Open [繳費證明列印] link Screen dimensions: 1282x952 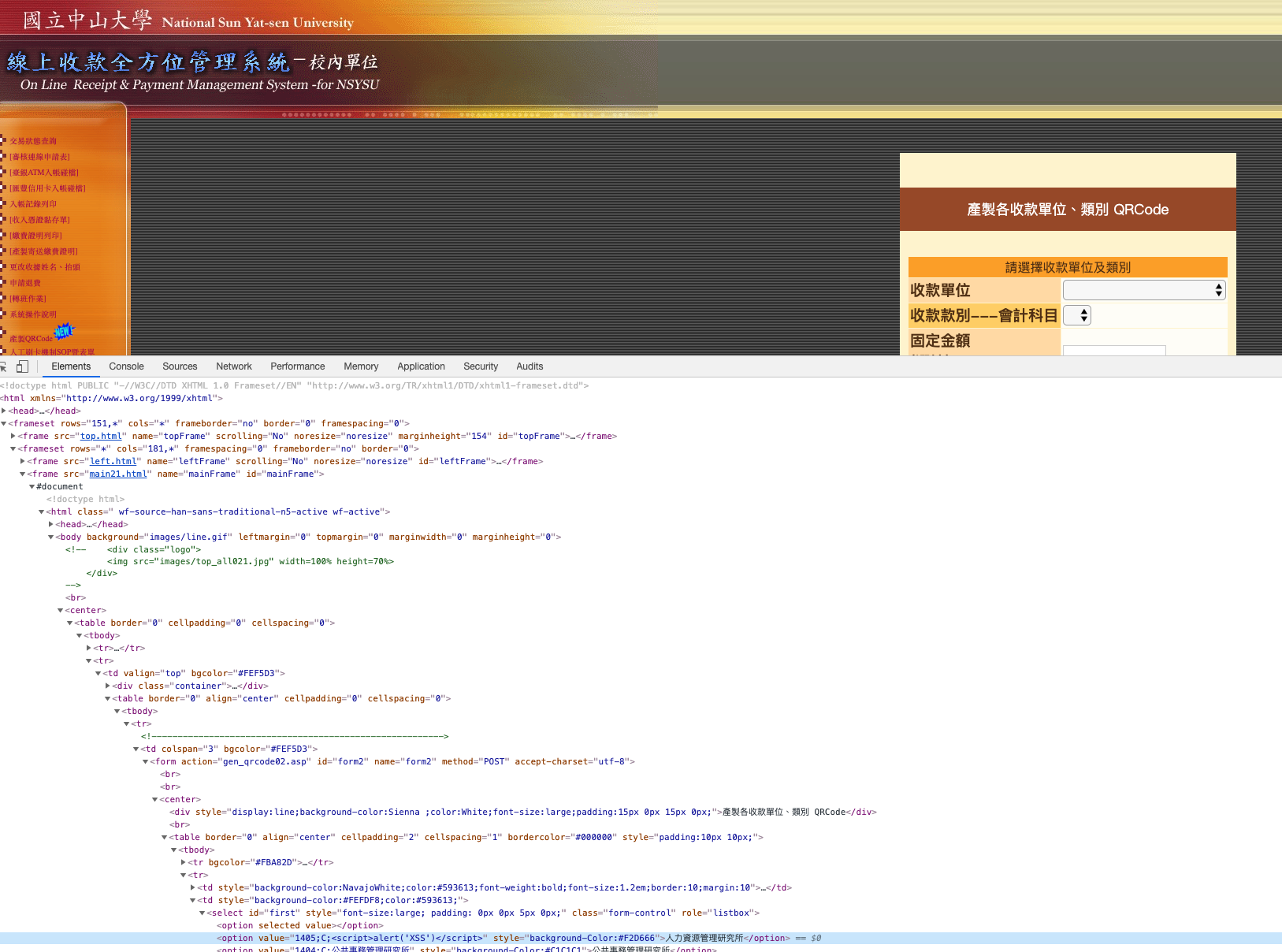35,236
